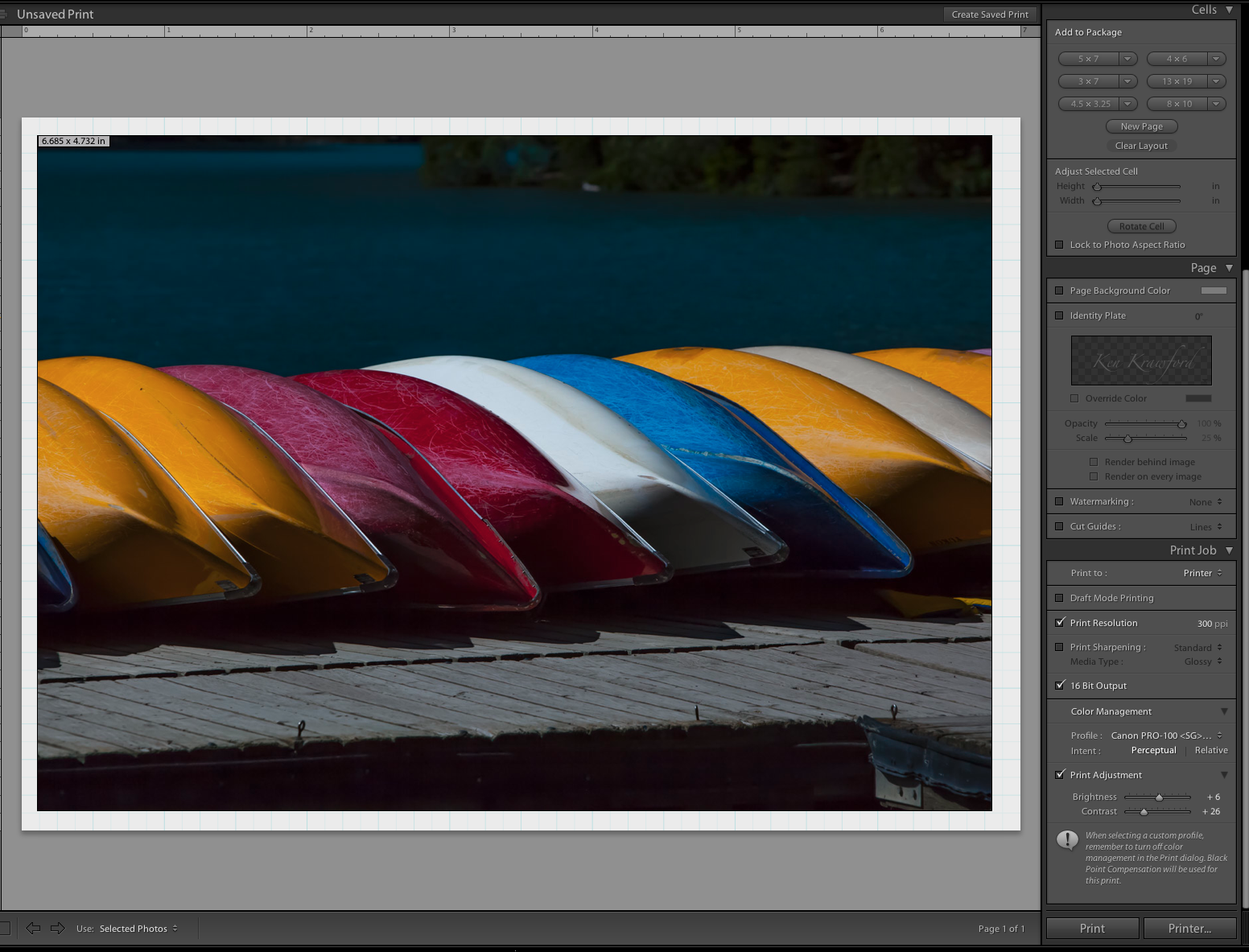Select Relative rendering intent

[x=1210, y=750]
